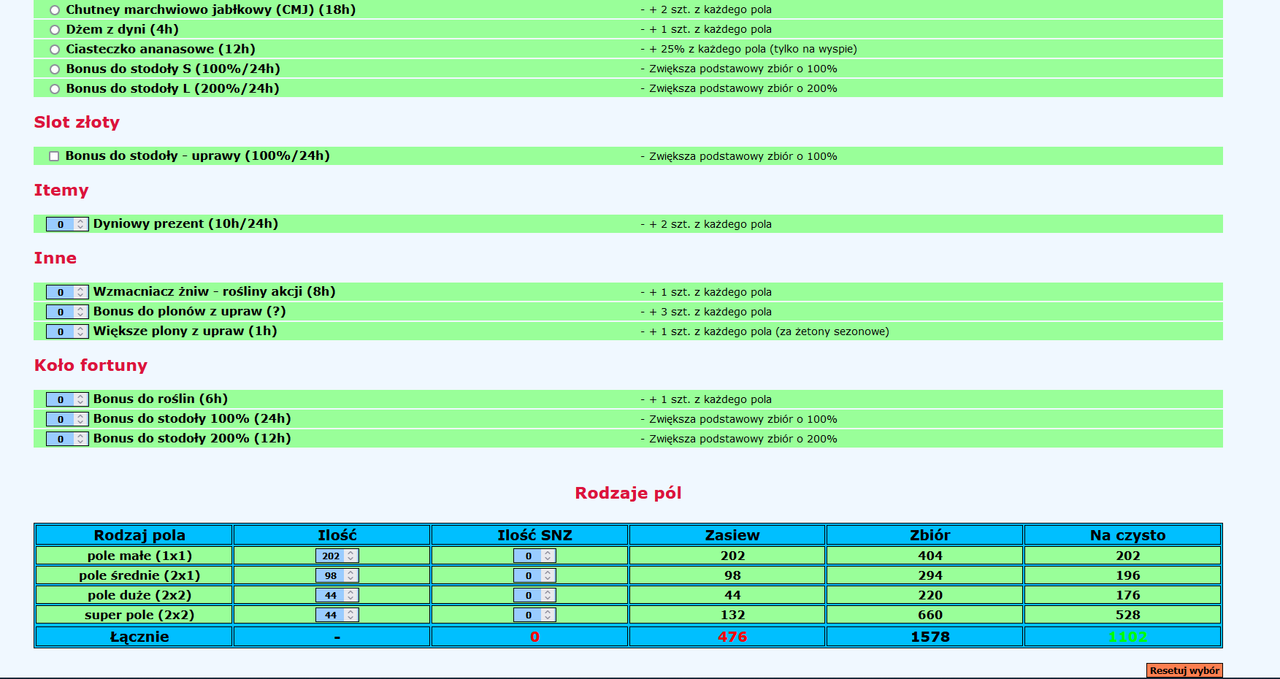Image resolution: width=1280 pixels, height=679 pixels.
Task: Click the Slot złoty section heading
Action: (x=77, y=122)
